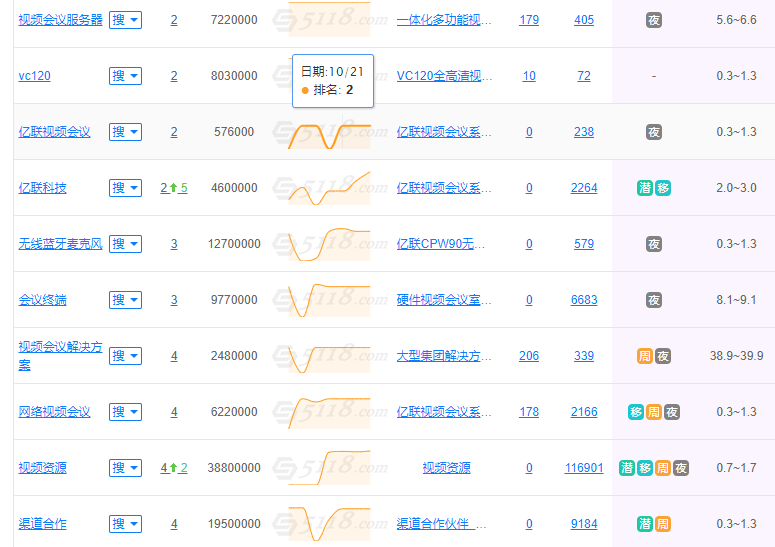Open page title link 硬件视频会议室...
This screenshot has height=547, width=775.
click(444, 300)
